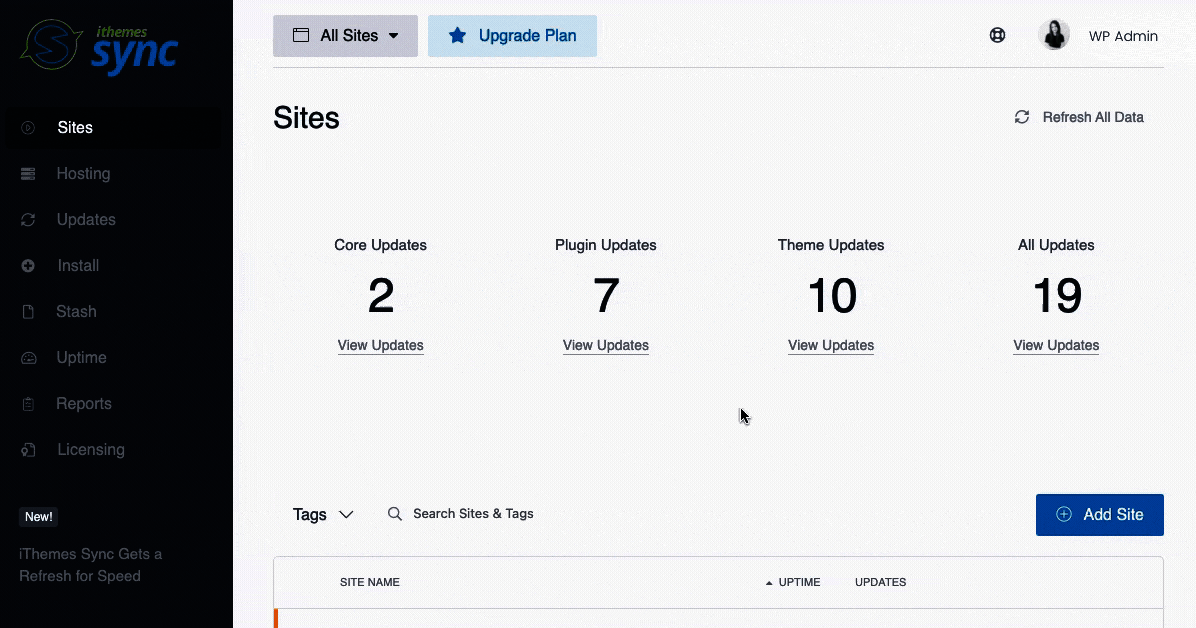The width and height of the screenshot is (1196, 628).
Task: View Plugin Updates via its link
Action: [x=605, y=345]
